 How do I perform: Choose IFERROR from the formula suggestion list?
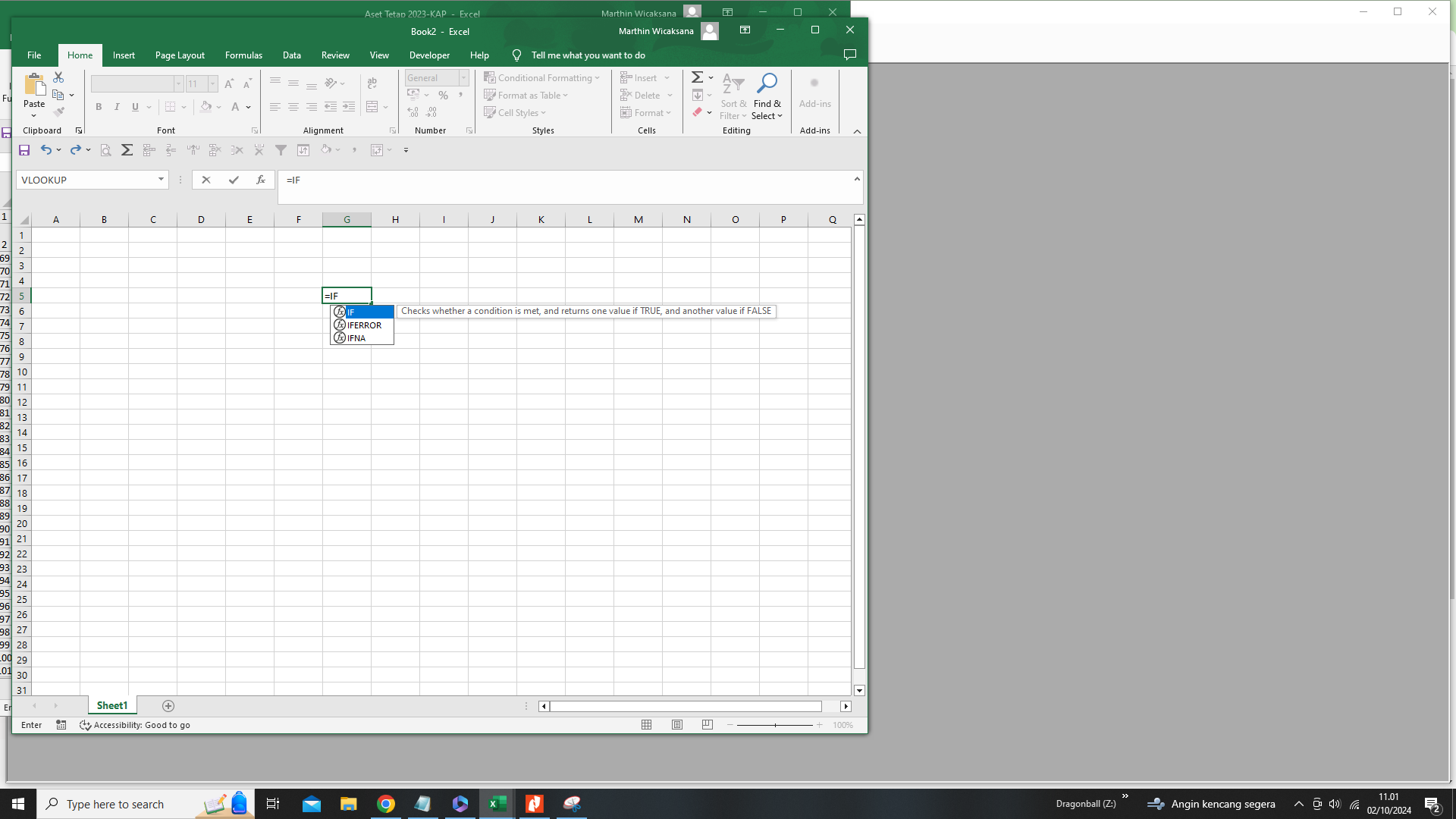[x=364, y=325]
